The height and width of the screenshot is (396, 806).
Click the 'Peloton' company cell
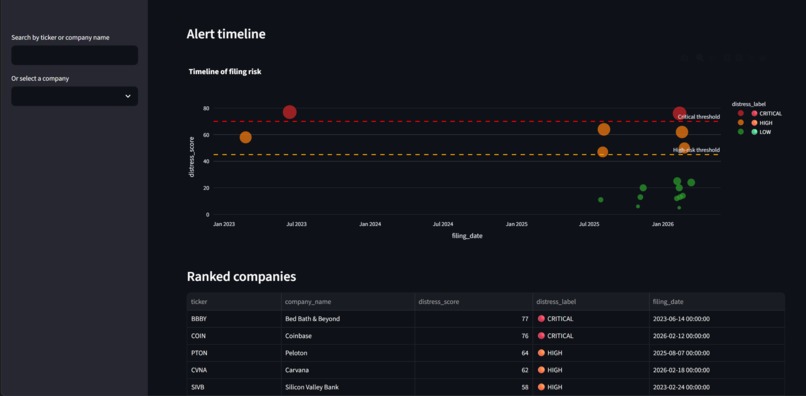(x=348, y=353)
